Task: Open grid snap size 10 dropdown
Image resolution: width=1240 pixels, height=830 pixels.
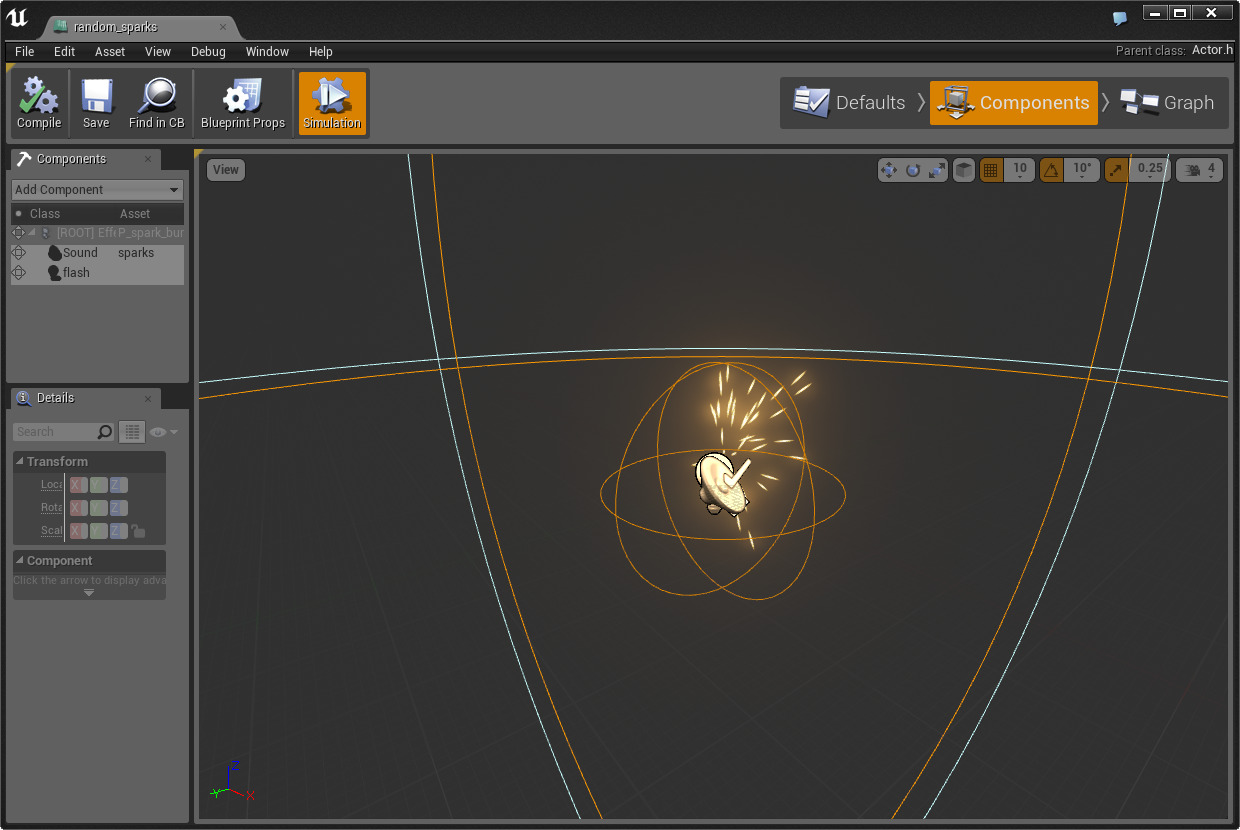Action: pos(1019,170)
